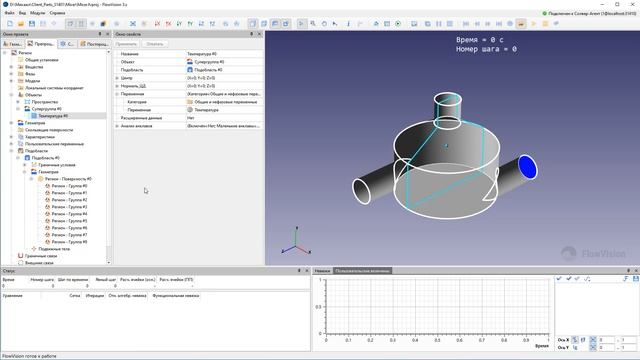Click the Ось Y maximum value field
The image size is (640, 360).
click(628, 347)
